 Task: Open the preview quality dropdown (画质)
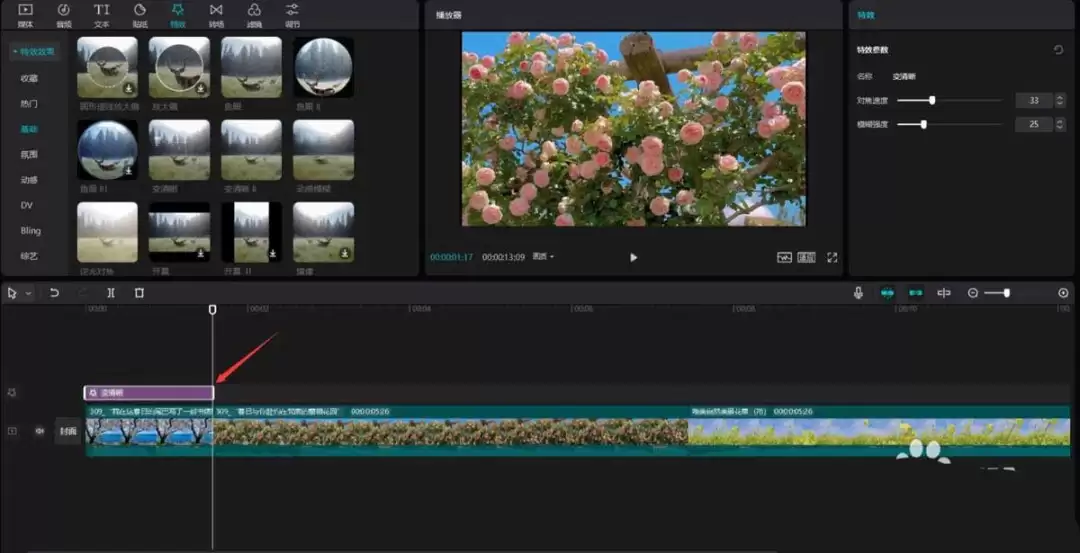tap(543, 257)
